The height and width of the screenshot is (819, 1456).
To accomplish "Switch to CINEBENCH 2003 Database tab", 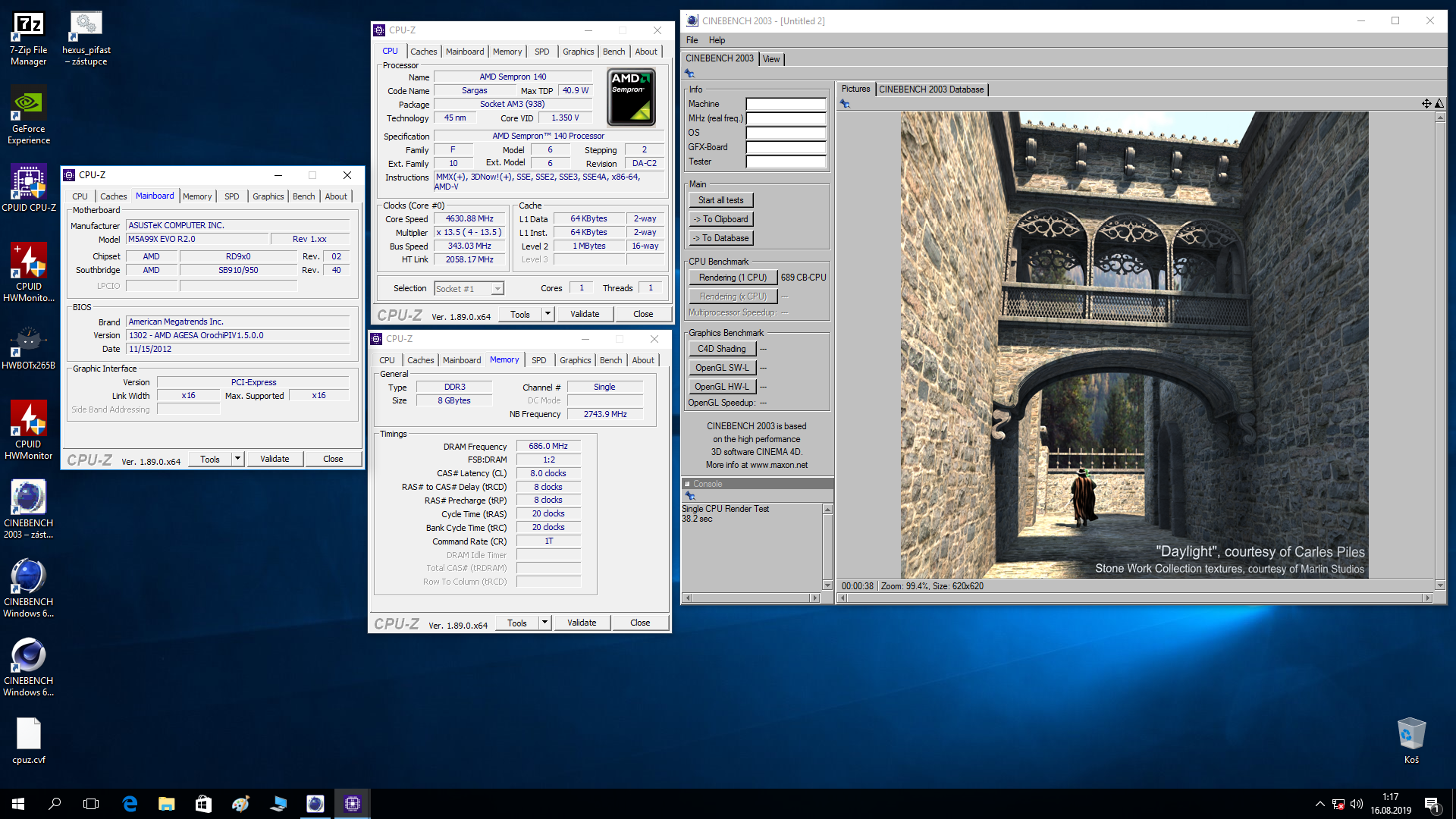I will (931, 89).
